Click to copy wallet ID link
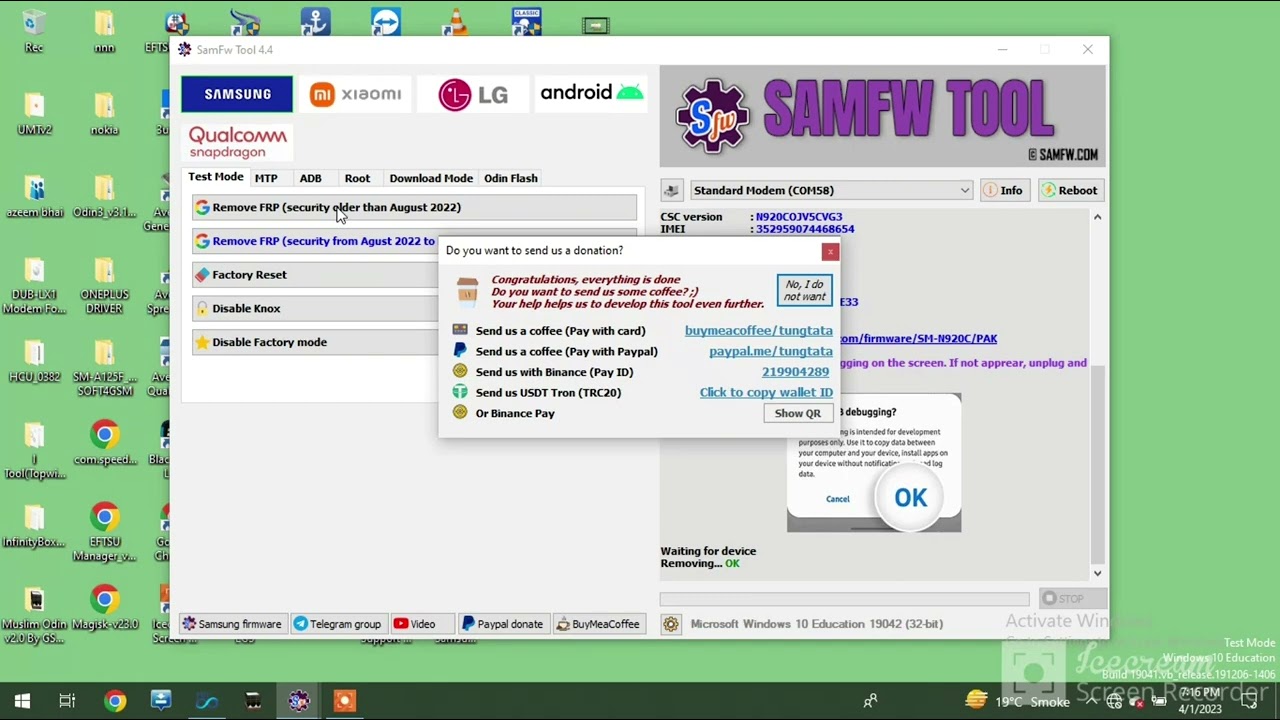The width and height of the screenshot is (1280, 720). tap(766, 392)
